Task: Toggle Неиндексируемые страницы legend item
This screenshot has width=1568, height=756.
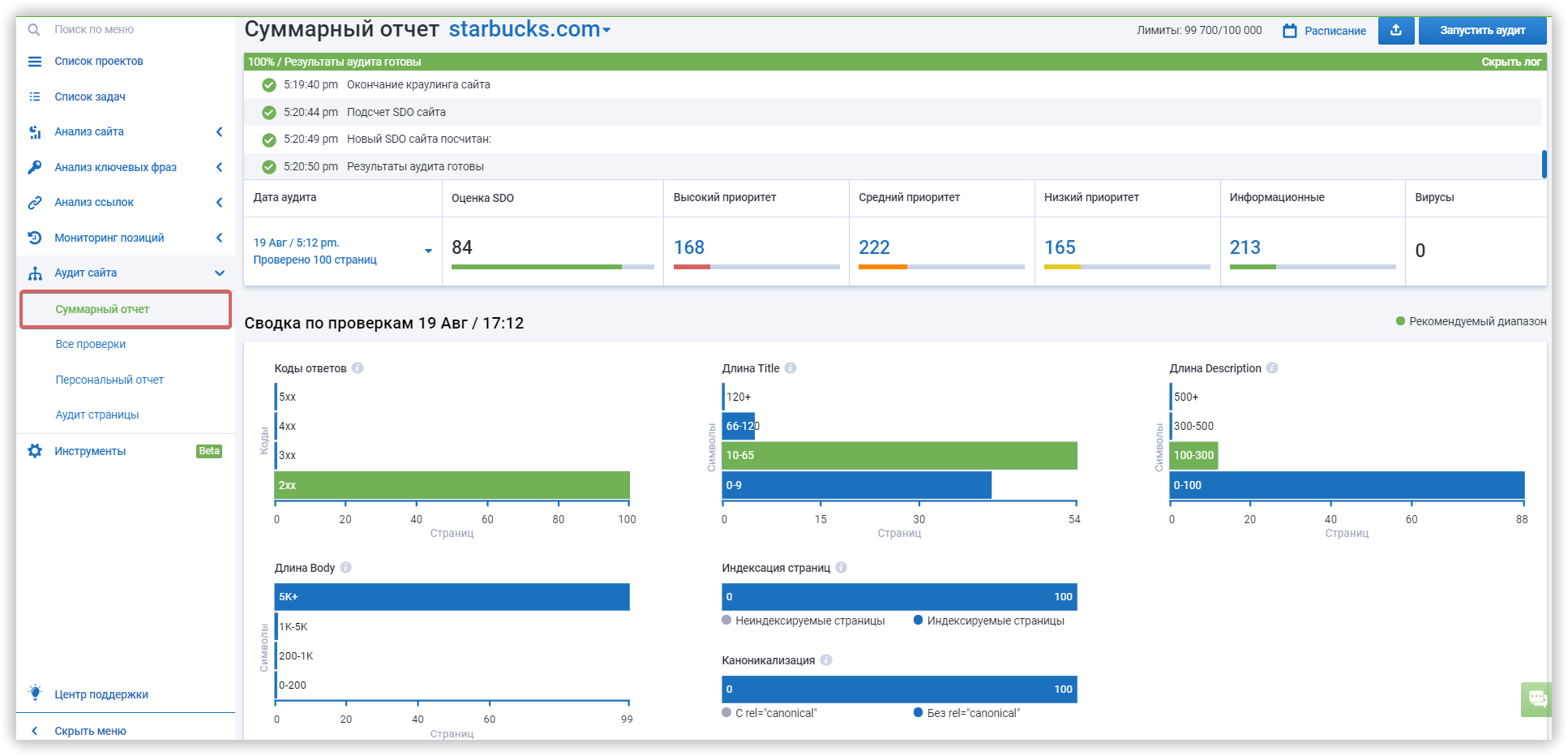Action: [803, 621]
